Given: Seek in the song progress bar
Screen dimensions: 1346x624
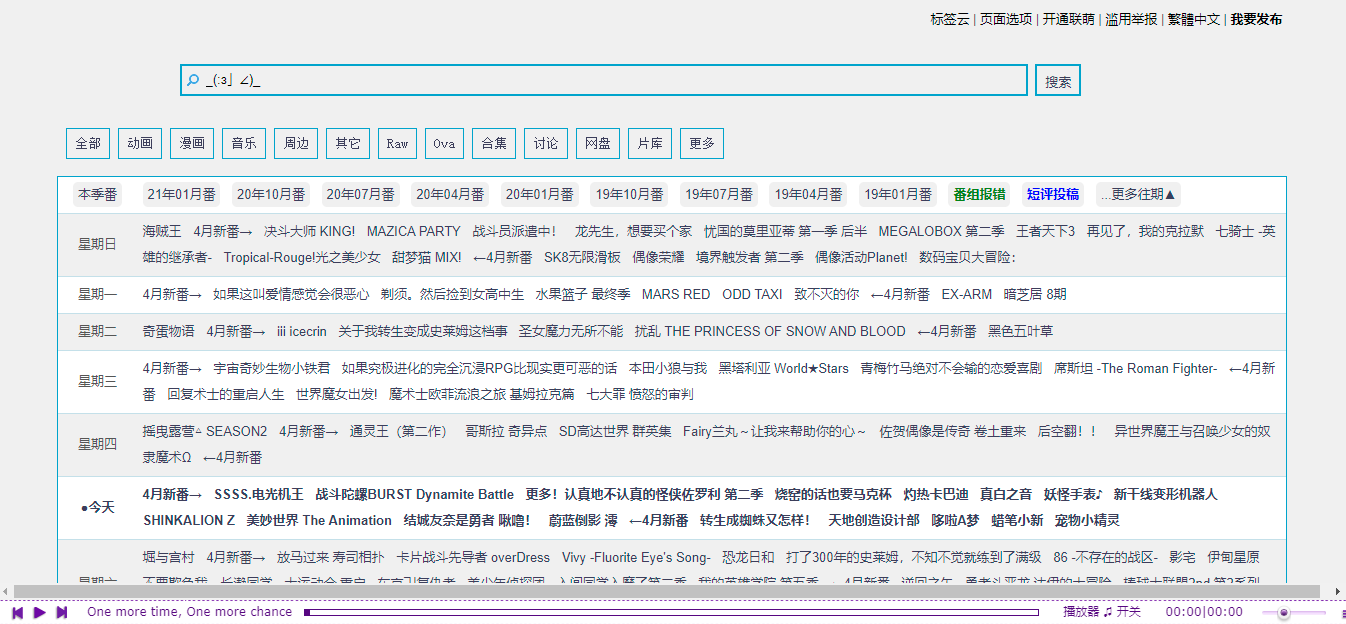Looking at the screenshot, I should point(671,612).
